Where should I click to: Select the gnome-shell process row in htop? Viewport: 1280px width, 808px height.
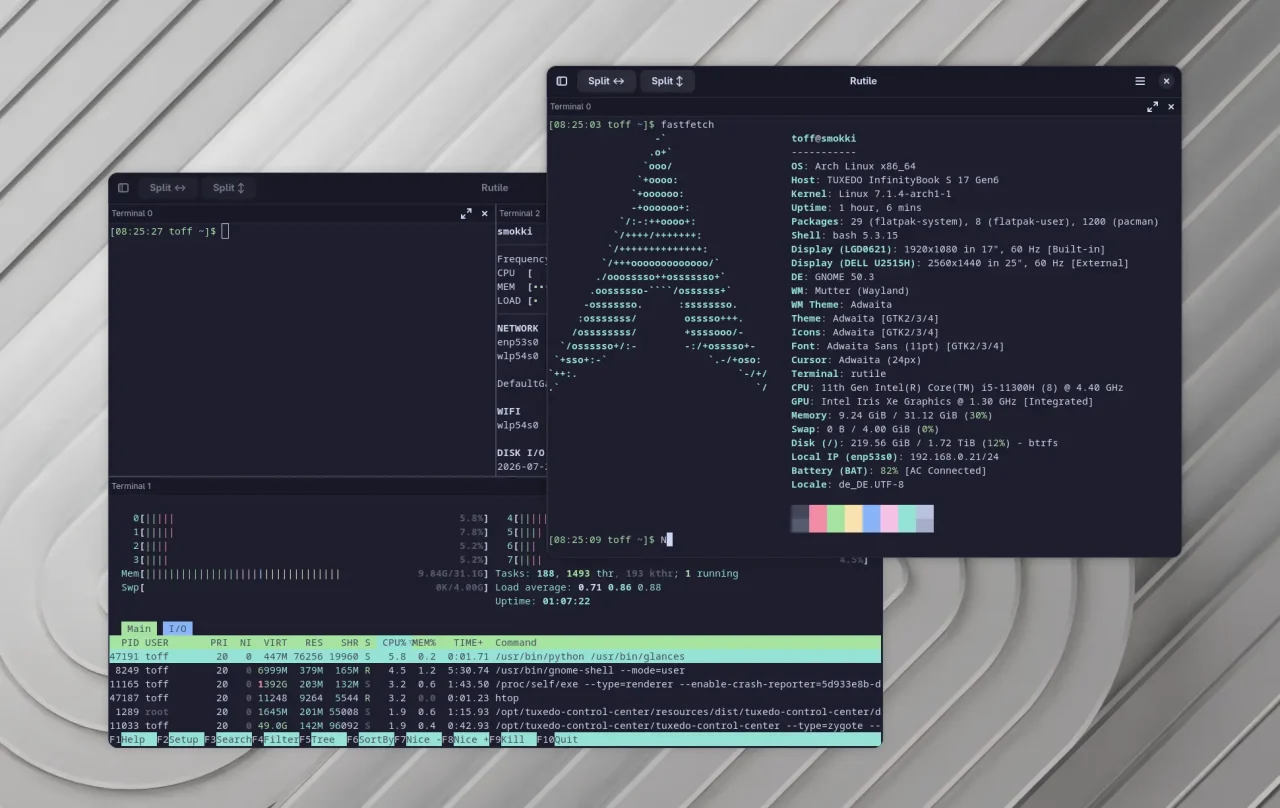[x=495, y=670]
